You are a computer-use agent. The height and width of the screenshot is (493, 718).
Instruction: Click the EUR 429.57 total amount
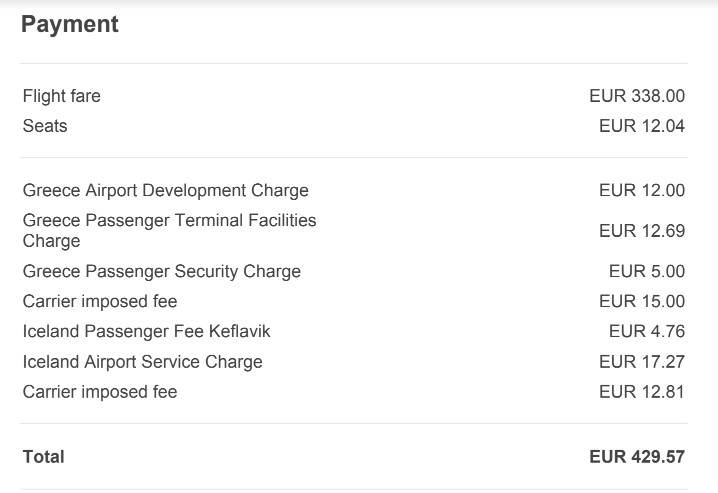pyautogui.click(x=637, y=457)
